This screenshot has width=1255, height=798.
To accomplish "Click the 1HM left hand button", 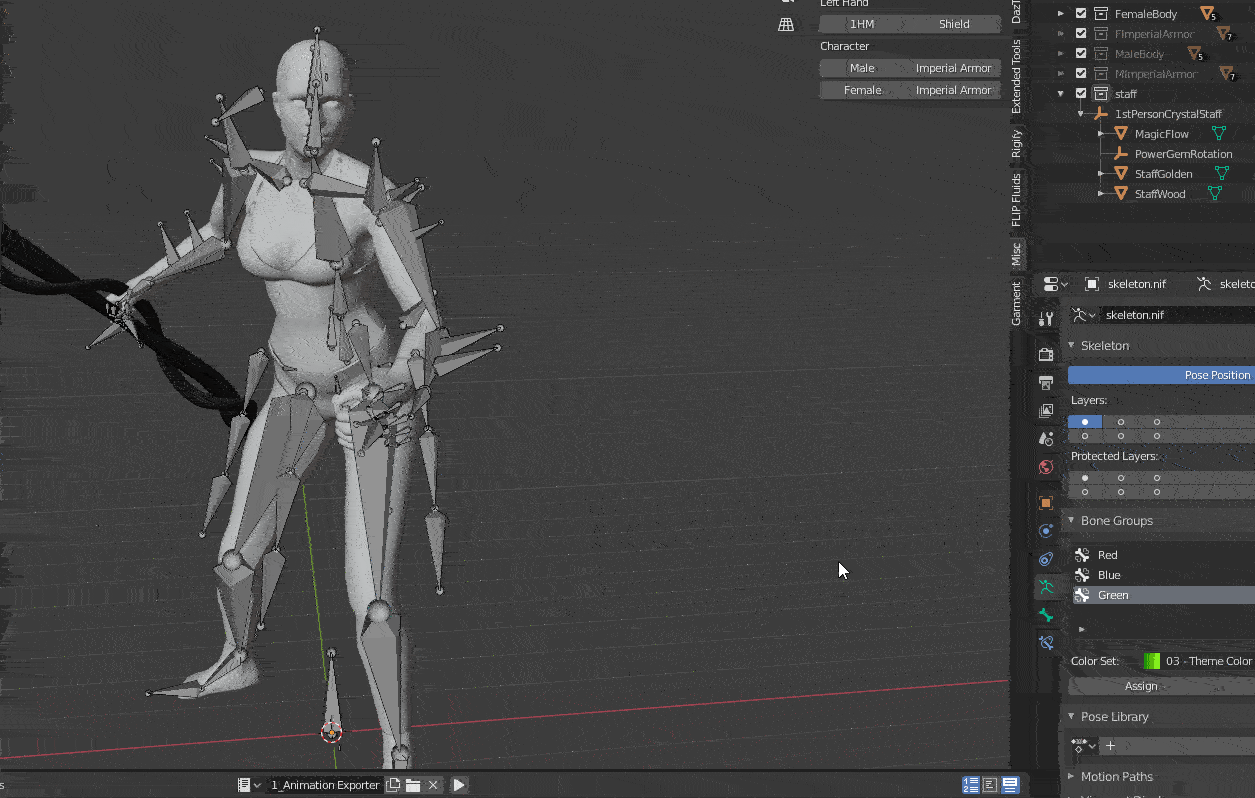I will pyautogui.click(x=862, y=24).
